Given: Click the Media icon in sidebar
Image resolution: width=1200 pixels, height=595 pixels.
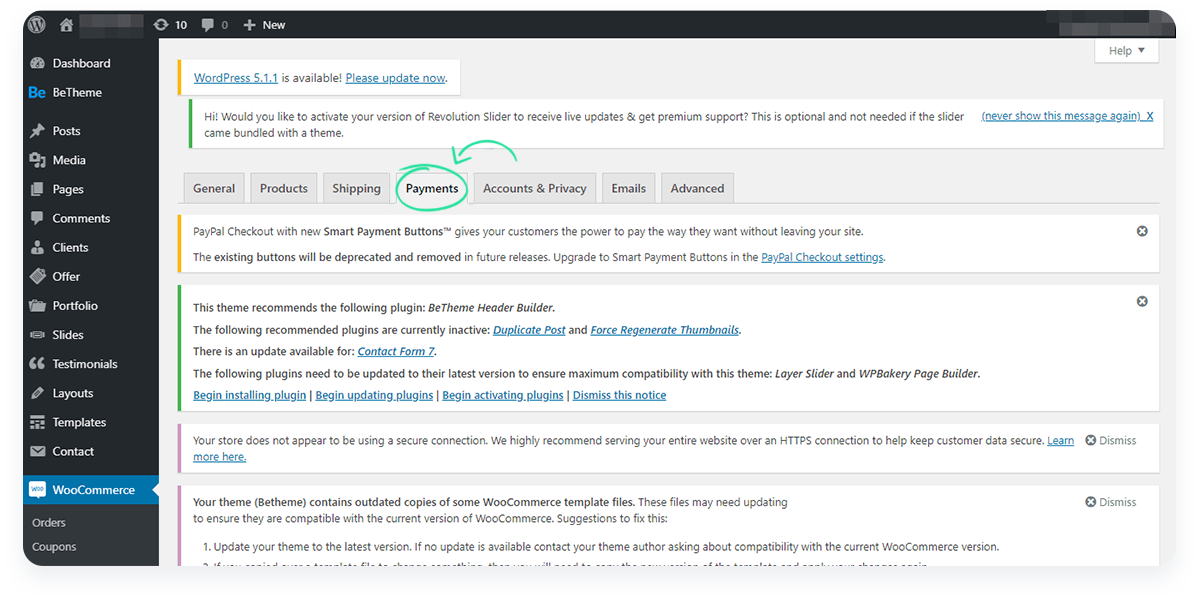Looking at the screenshot, I should 37,160.
